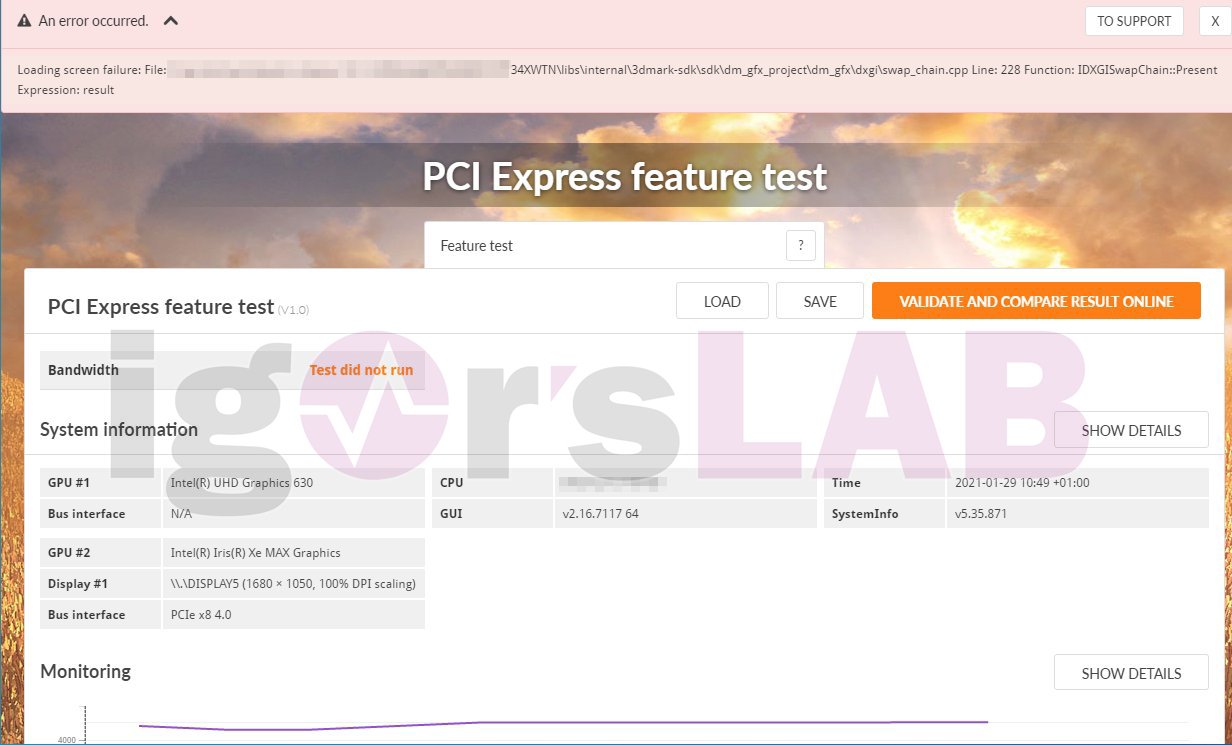Collapse the error details chevron
The height and width of the screenshot is (745, 1232).
pos(170,20)
